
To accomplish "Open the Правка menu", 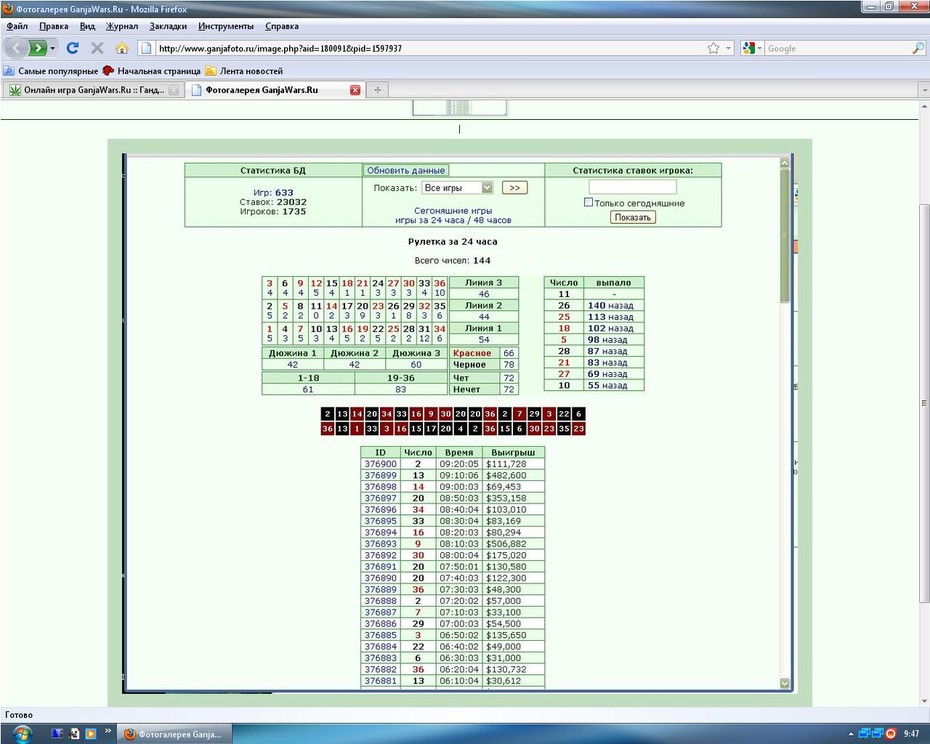I will [x=53, y=26].
